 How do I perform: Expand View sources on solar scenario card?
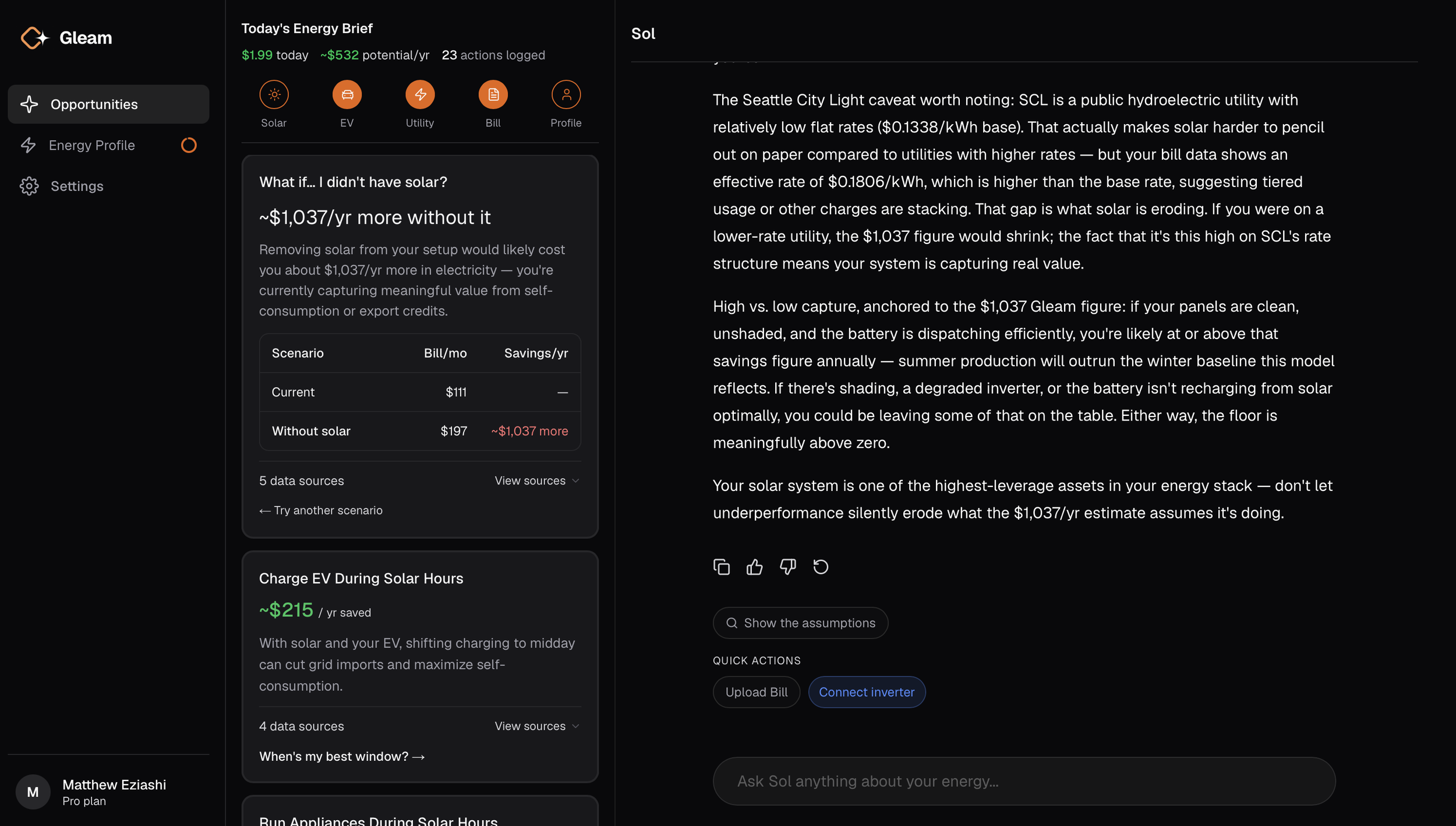[x=536, y=481]
